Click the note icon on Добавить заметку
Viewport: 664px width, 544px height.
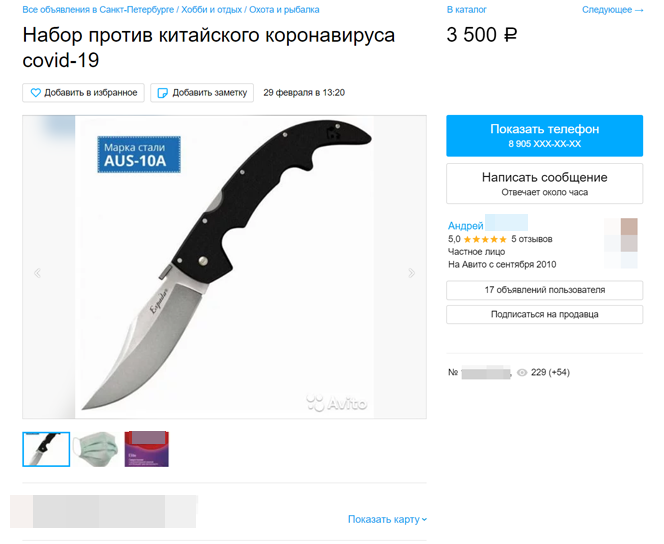point(163,93)
